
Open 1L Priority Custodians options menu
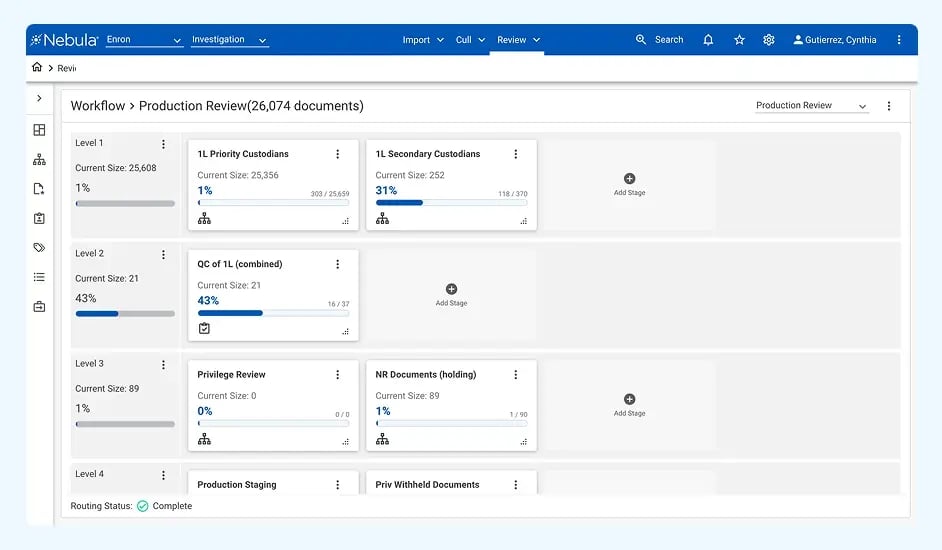(x=337, y=154)
